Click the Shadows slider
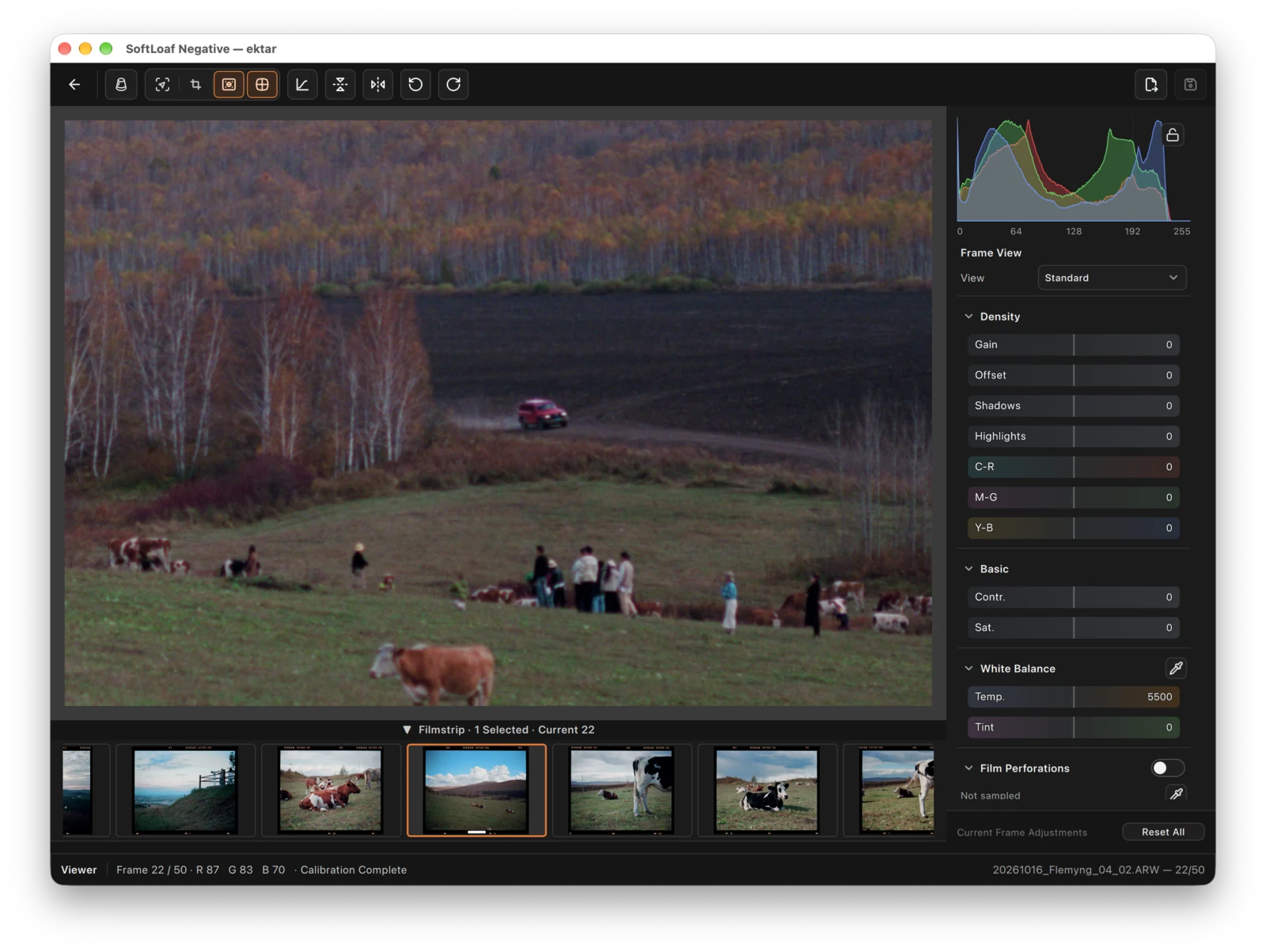This screenshot has height=952, width=1266. 1074,406
